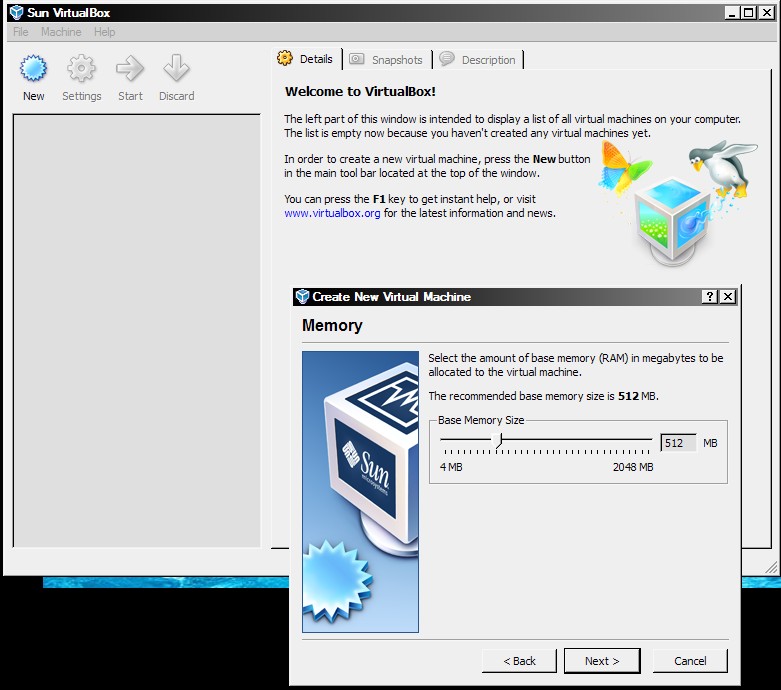
Task: Close the Create New Virtual Machine dialog
Action: click(x=728, y=296)
